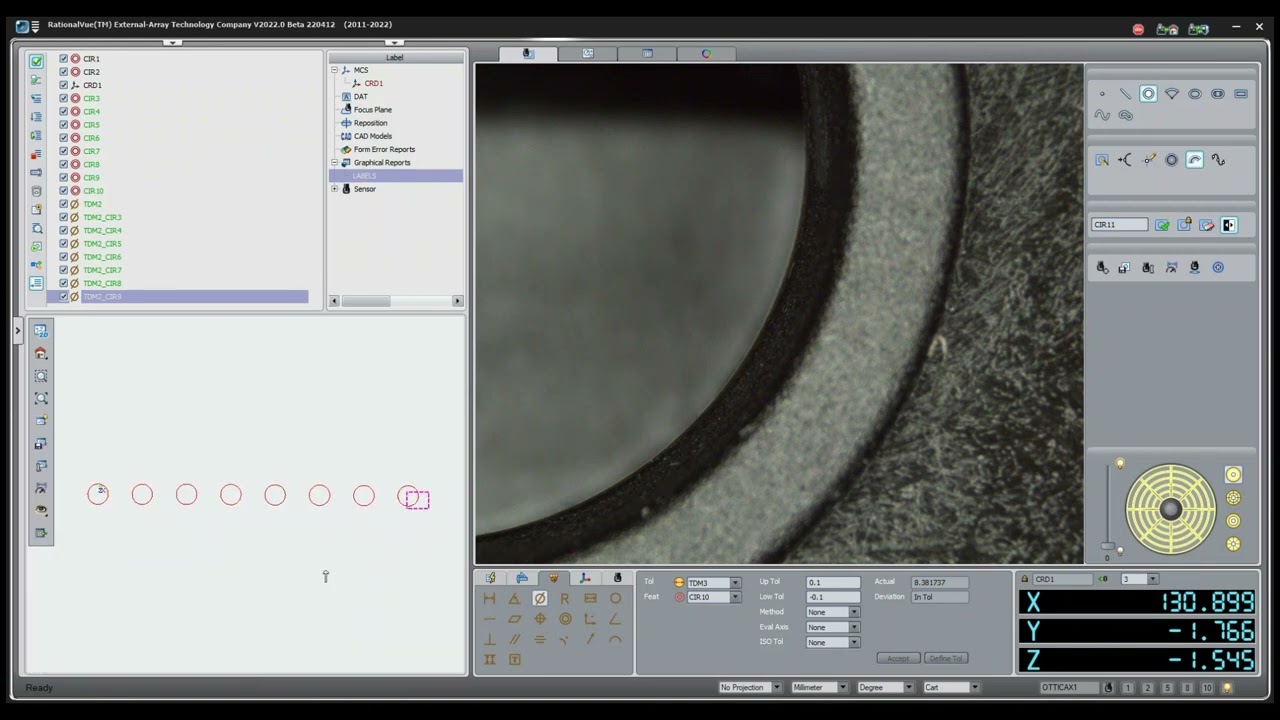This screenshot has height=720, width=1280.
Task: Click the erase points icon
Action: coord(1207,225)
